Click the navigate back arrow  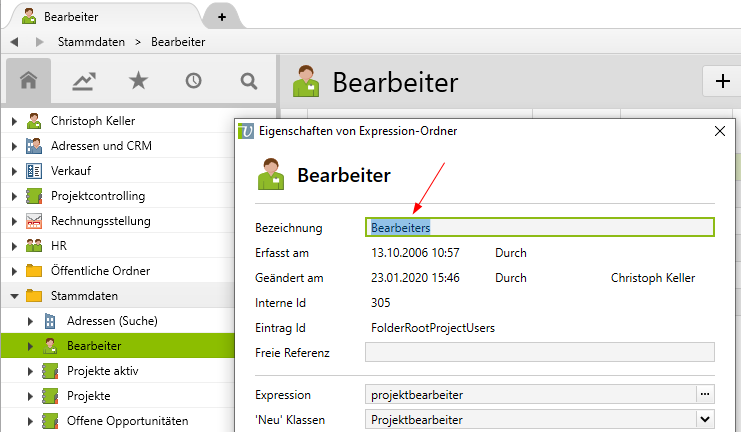click(15, 42)
